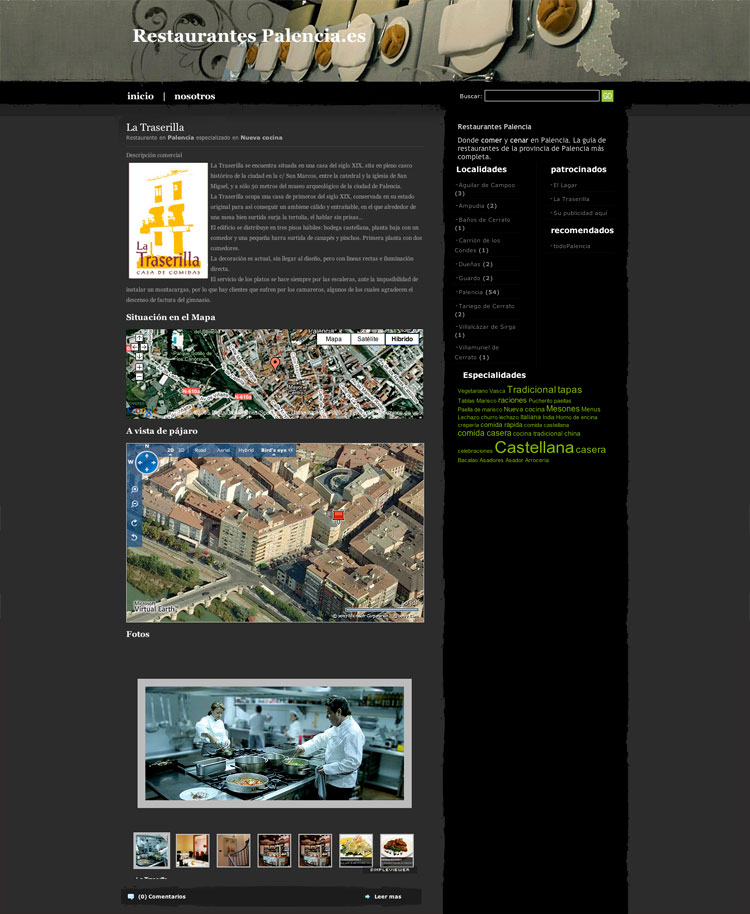Zoom out on the Virtual Earth view
Image resolution: width=750 pixels, height=914 pixels.
pos(135,504)
